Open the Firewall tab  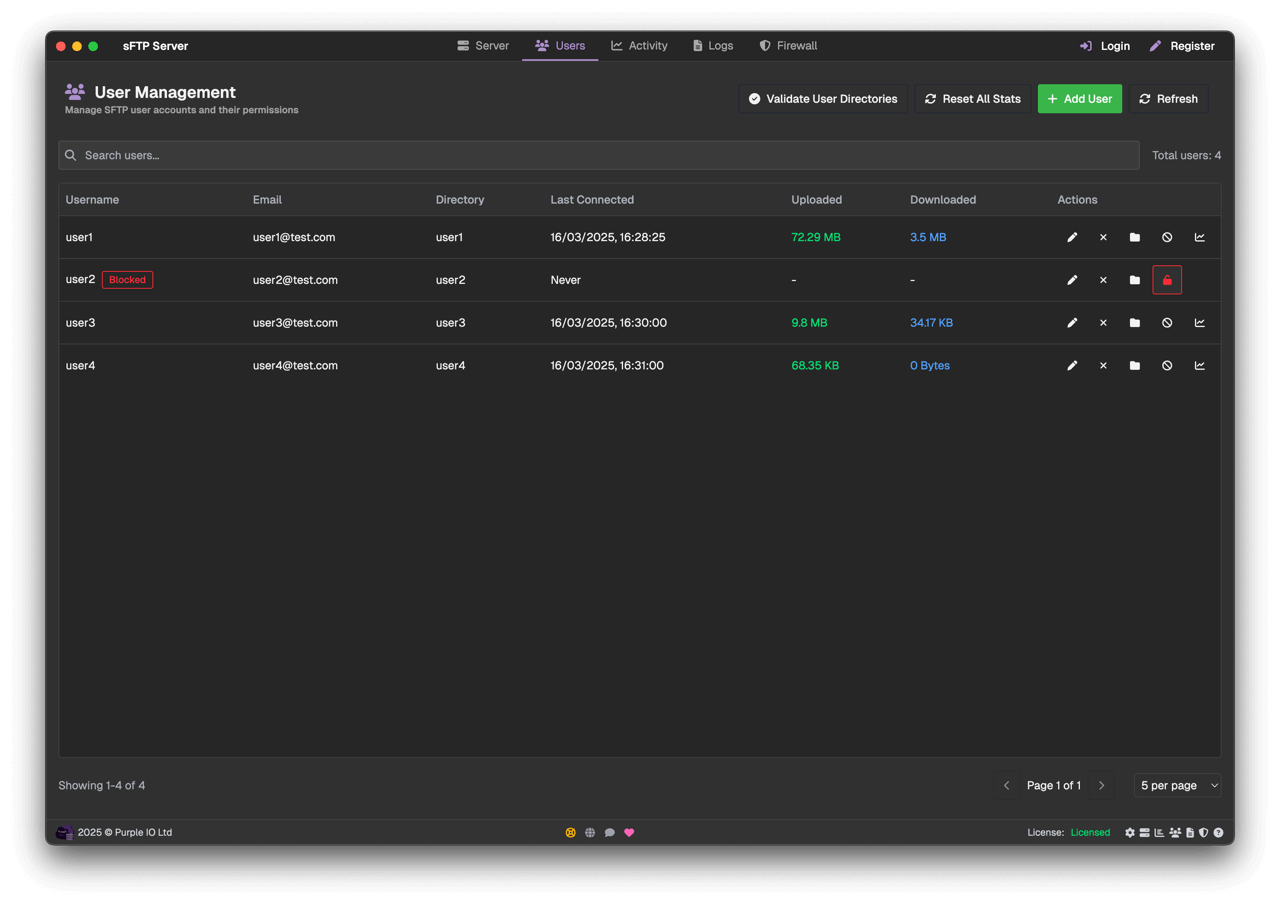click(788, 46)
